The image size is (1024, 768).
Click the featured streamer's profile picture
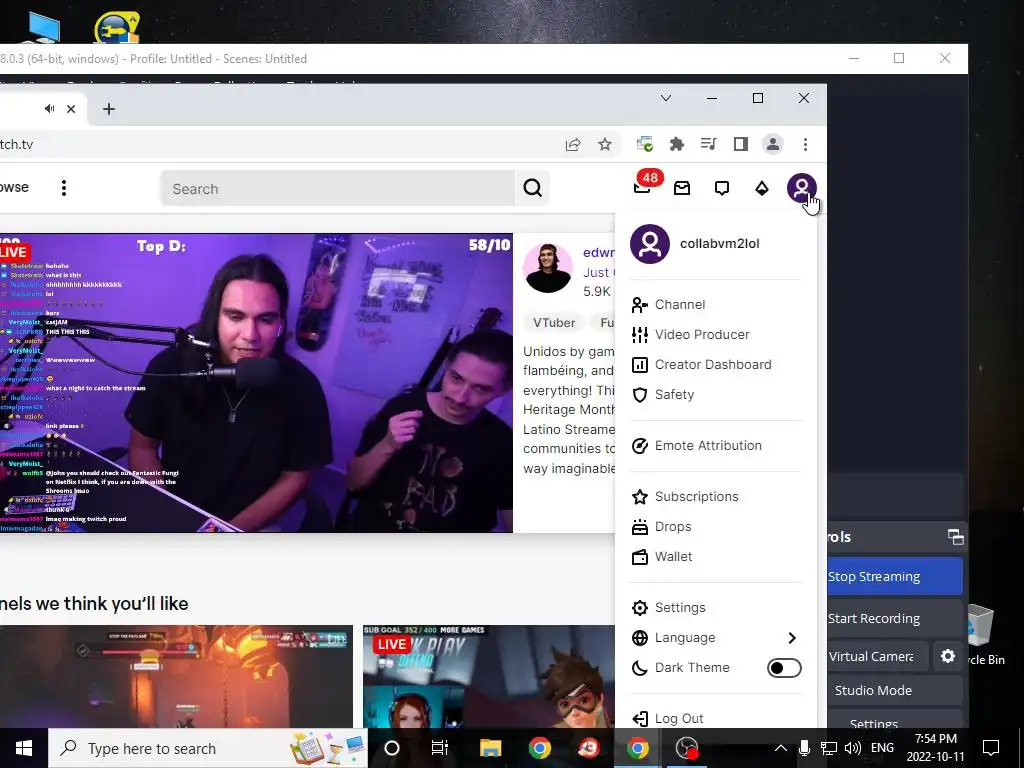click(548, 268)
